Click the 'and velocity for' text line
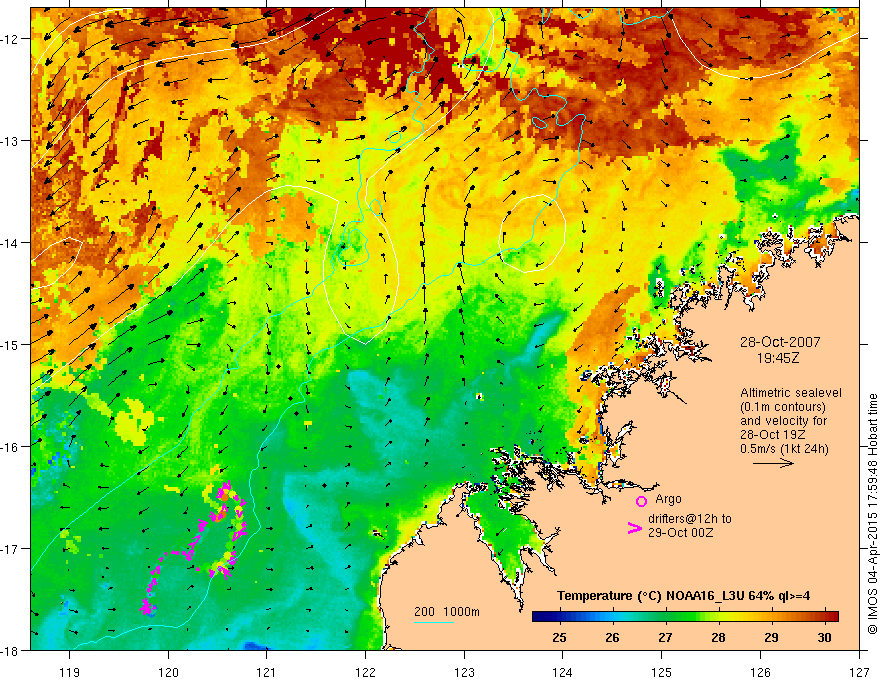 (x=783, y=421)
